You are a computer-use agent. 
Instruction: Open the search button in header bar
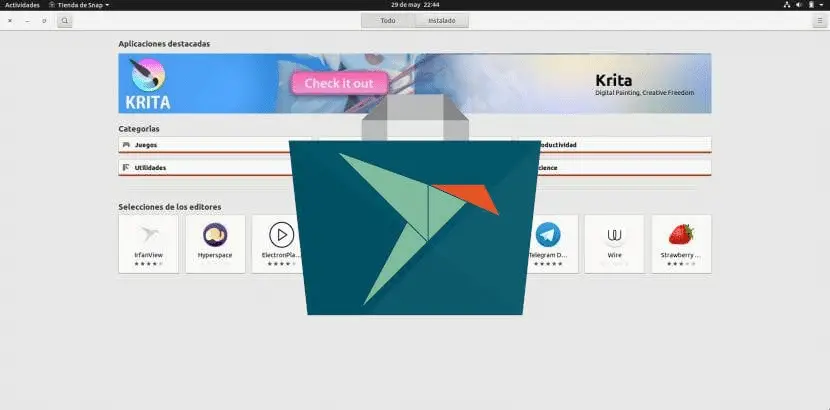[x=65, y=20]
